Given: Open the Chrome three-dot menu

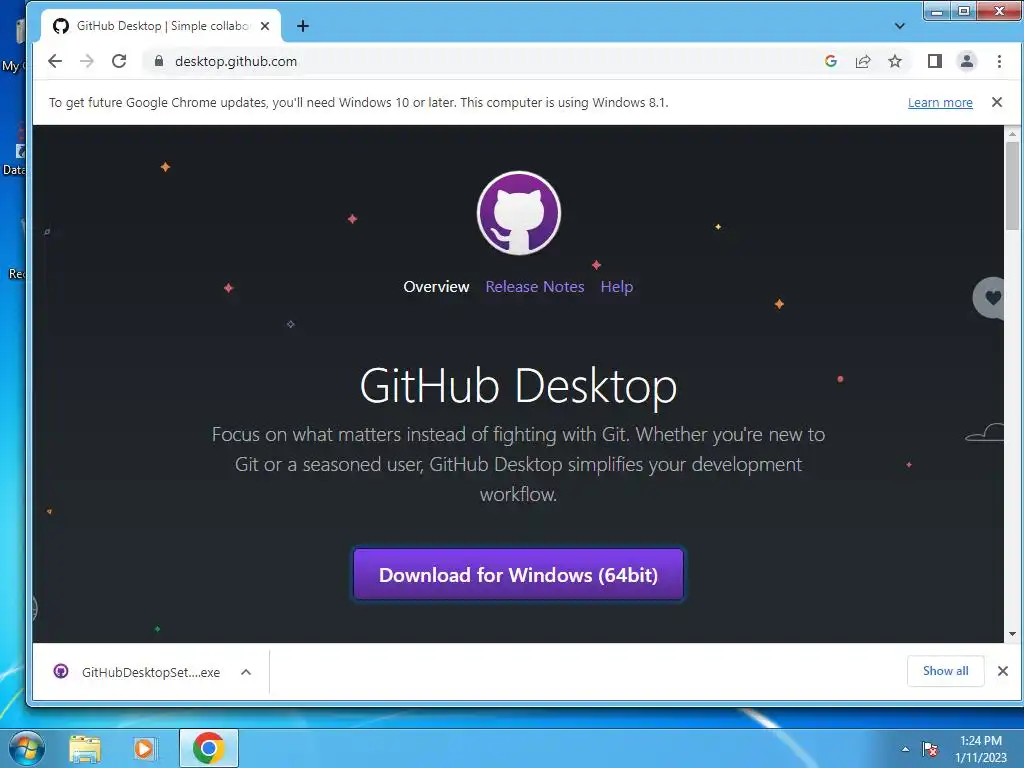Looking at the screenshot, I should 999,61.
